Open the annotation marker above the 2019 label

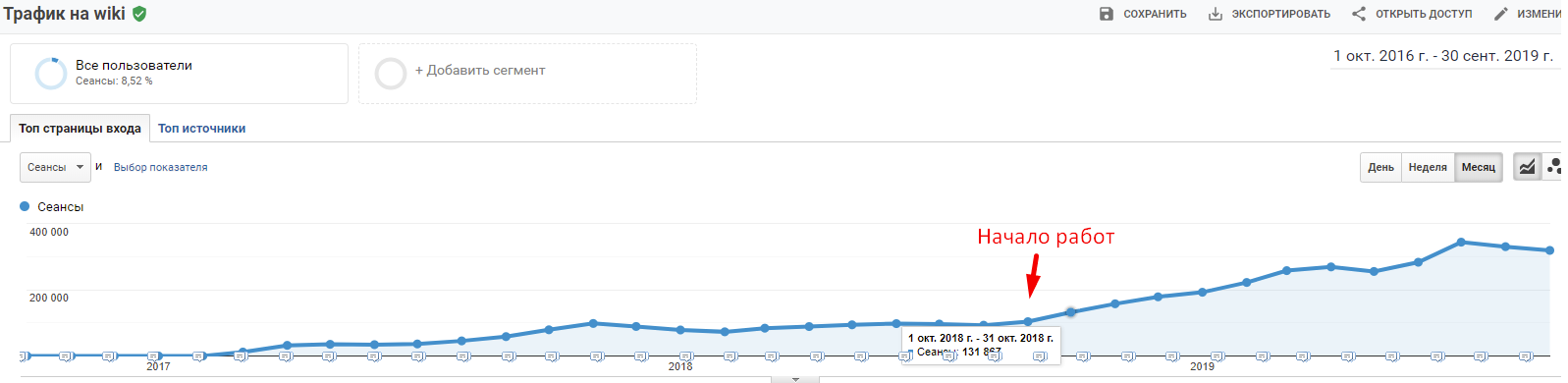click(x=1217, y=356)
